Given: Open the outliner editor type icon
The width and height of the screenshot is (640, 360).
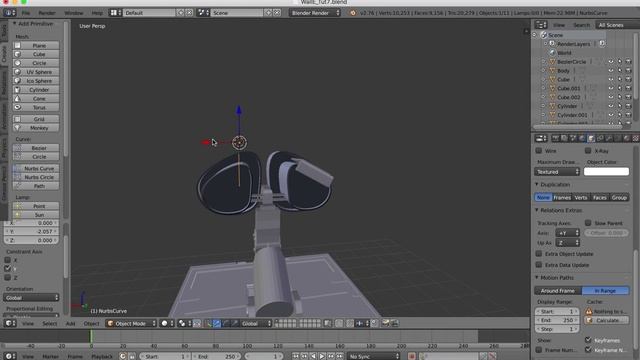Looking at the screenshot, I should click(x=541, y=25).
